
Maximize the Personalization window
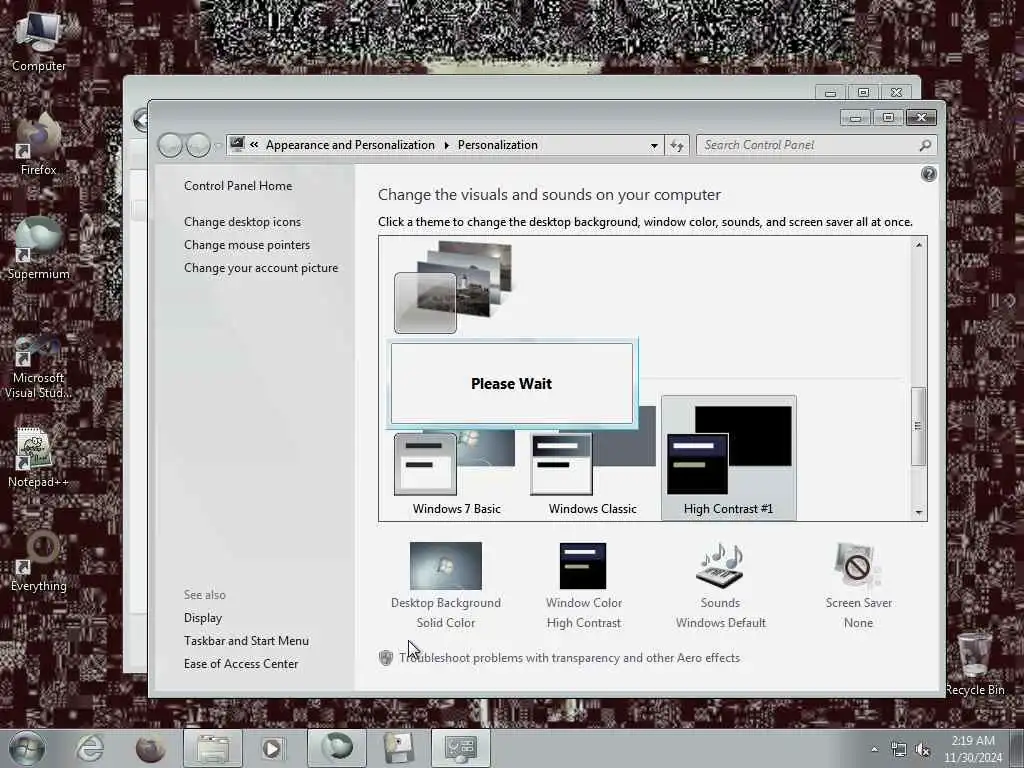[888, 118]
